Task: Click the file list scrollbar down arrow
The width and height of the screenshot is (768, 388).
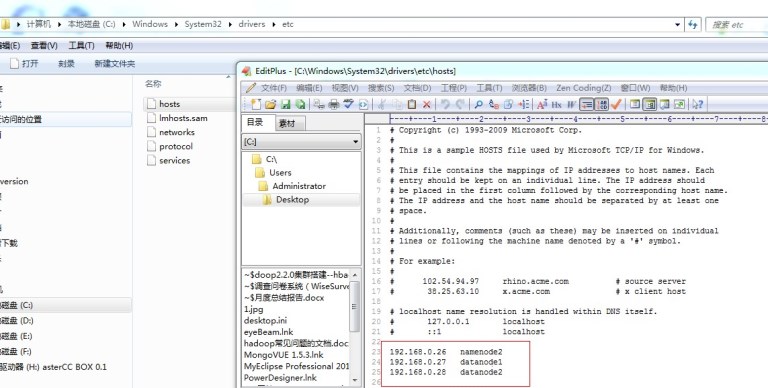Action: tap(355, 380)
